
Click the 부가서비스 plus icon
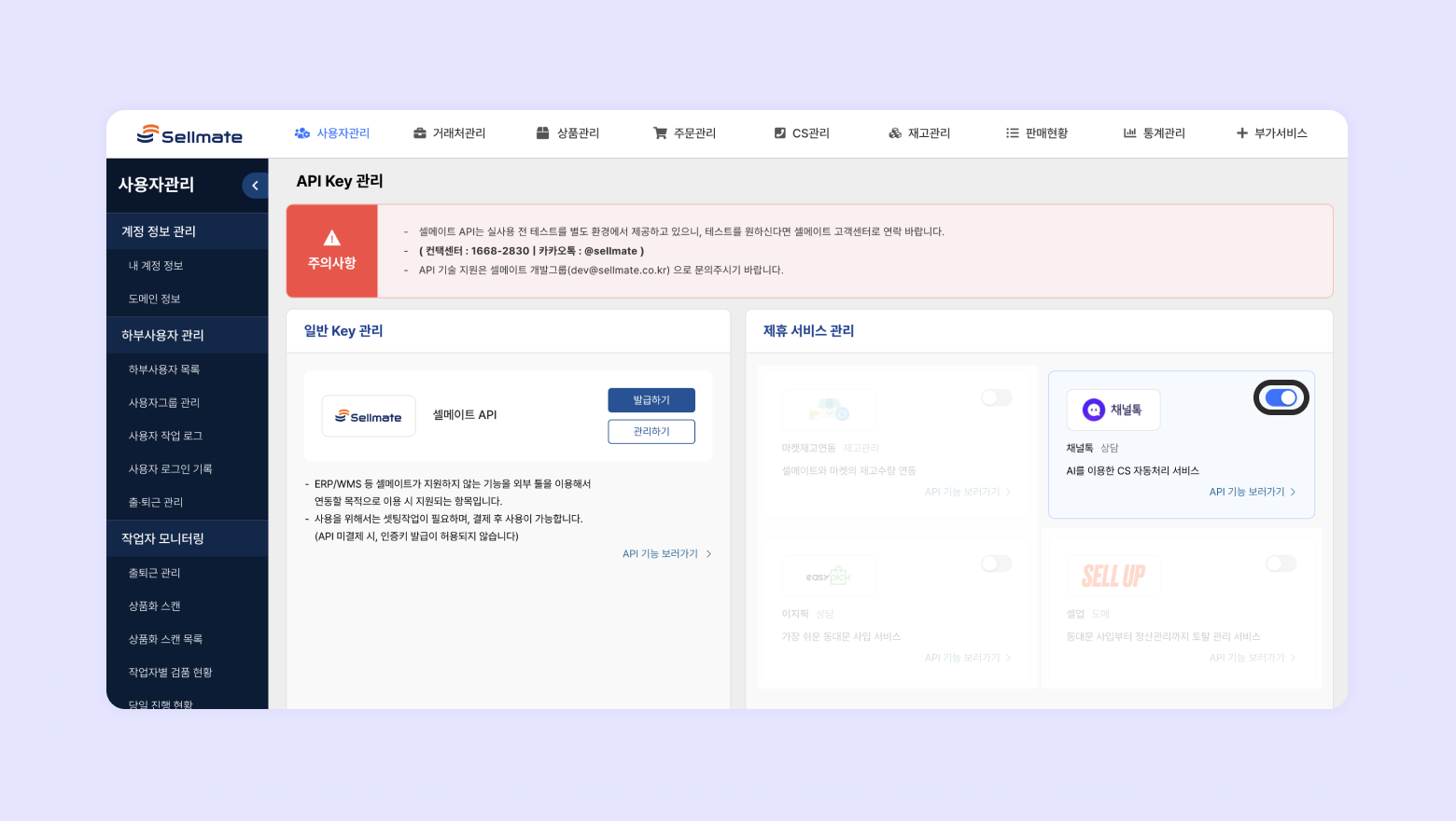[x=1242, y=133]
